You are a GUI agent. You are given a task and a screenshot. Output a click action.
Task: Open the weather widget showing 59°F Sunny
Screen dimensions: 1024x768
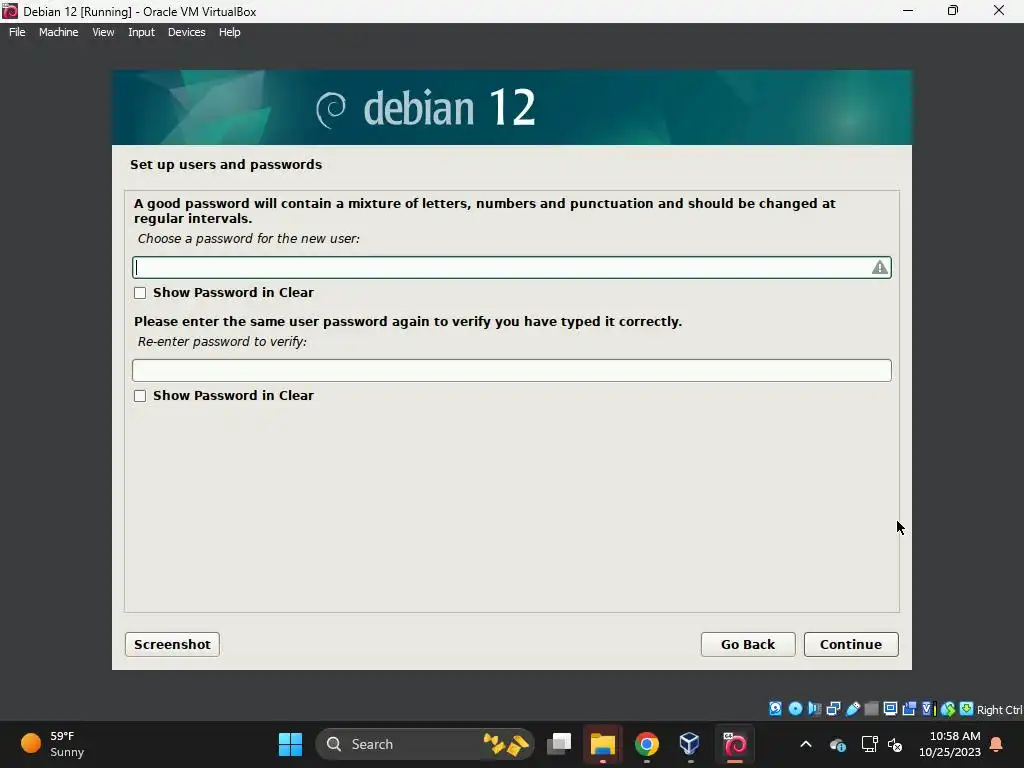pyautogui.click(x=52, y=744)
